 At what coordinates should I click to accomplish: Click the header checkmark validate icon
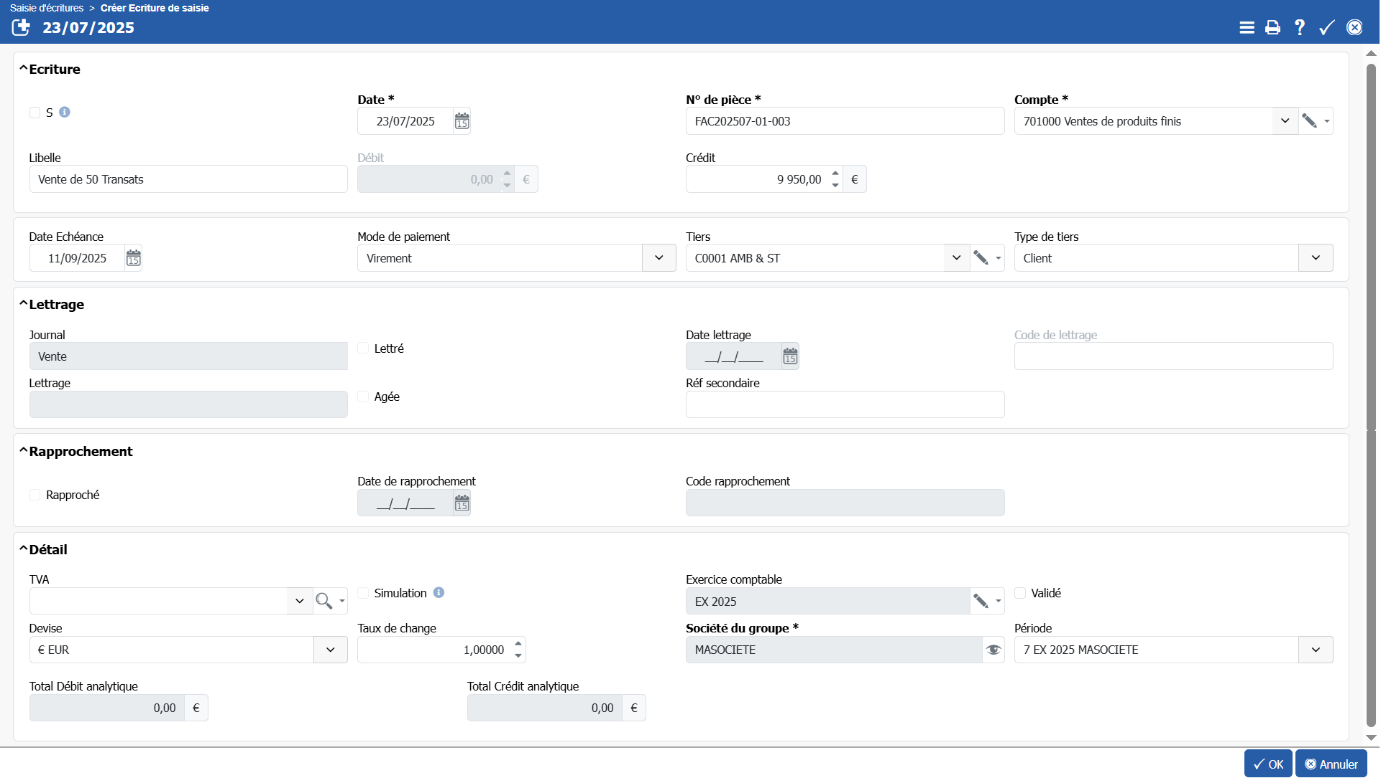click(x=1327, y=28)
